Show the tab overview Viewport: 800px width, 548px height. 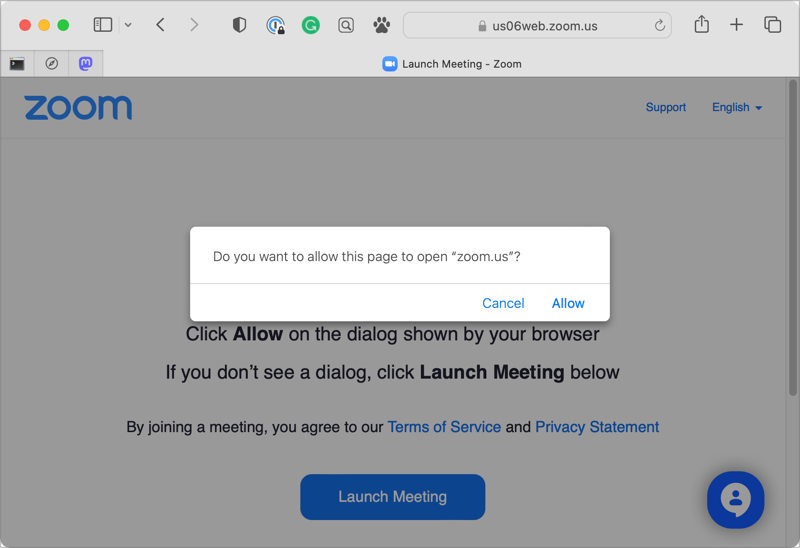(772, 25)
